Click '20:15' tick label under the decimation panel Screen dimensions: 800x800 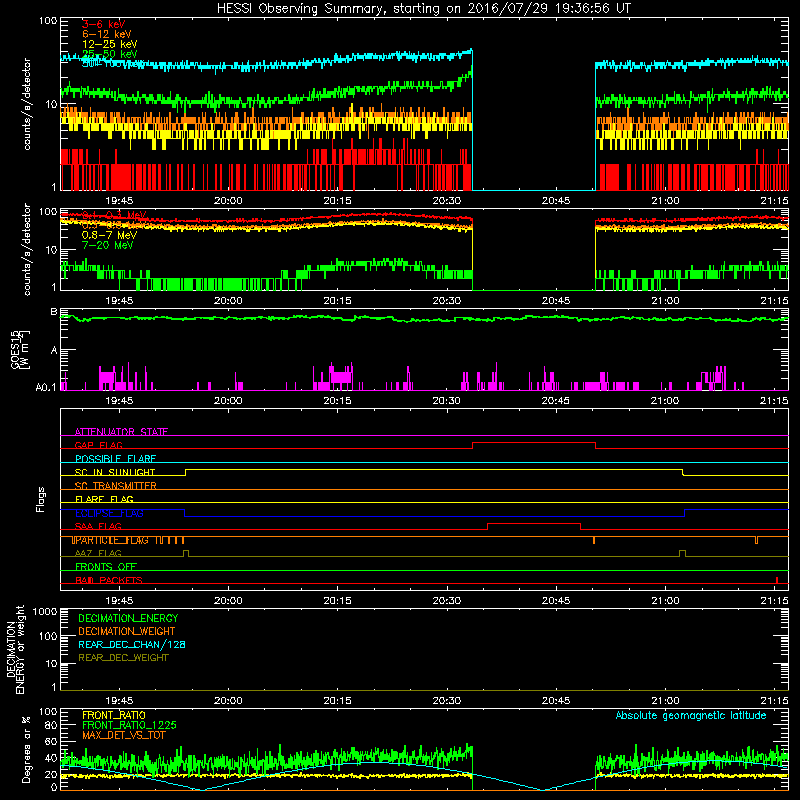(x=337, y=701)
